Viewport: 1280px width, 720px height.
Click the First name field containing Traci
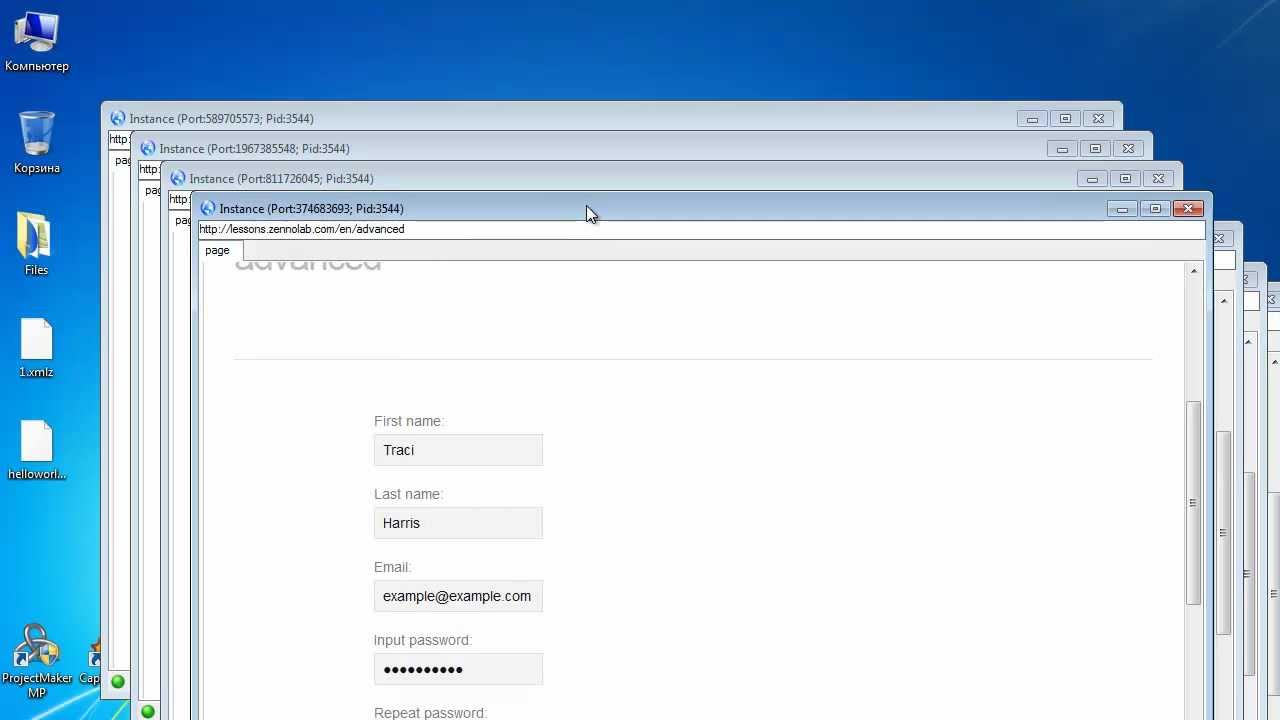[x=458, y=450]
